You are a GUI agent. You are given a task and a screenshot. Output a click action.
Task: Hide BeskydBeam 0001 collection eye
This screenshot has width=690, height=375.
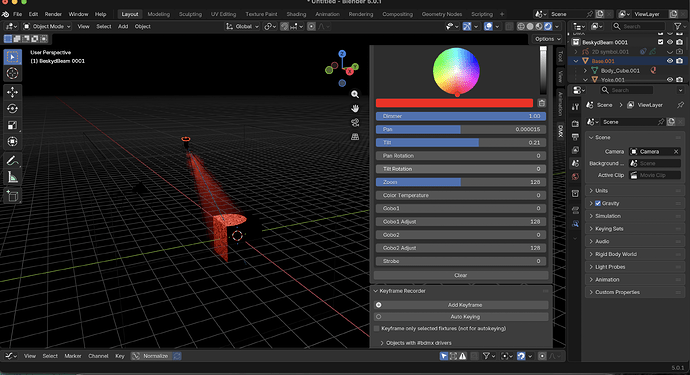tap(670, 42)
